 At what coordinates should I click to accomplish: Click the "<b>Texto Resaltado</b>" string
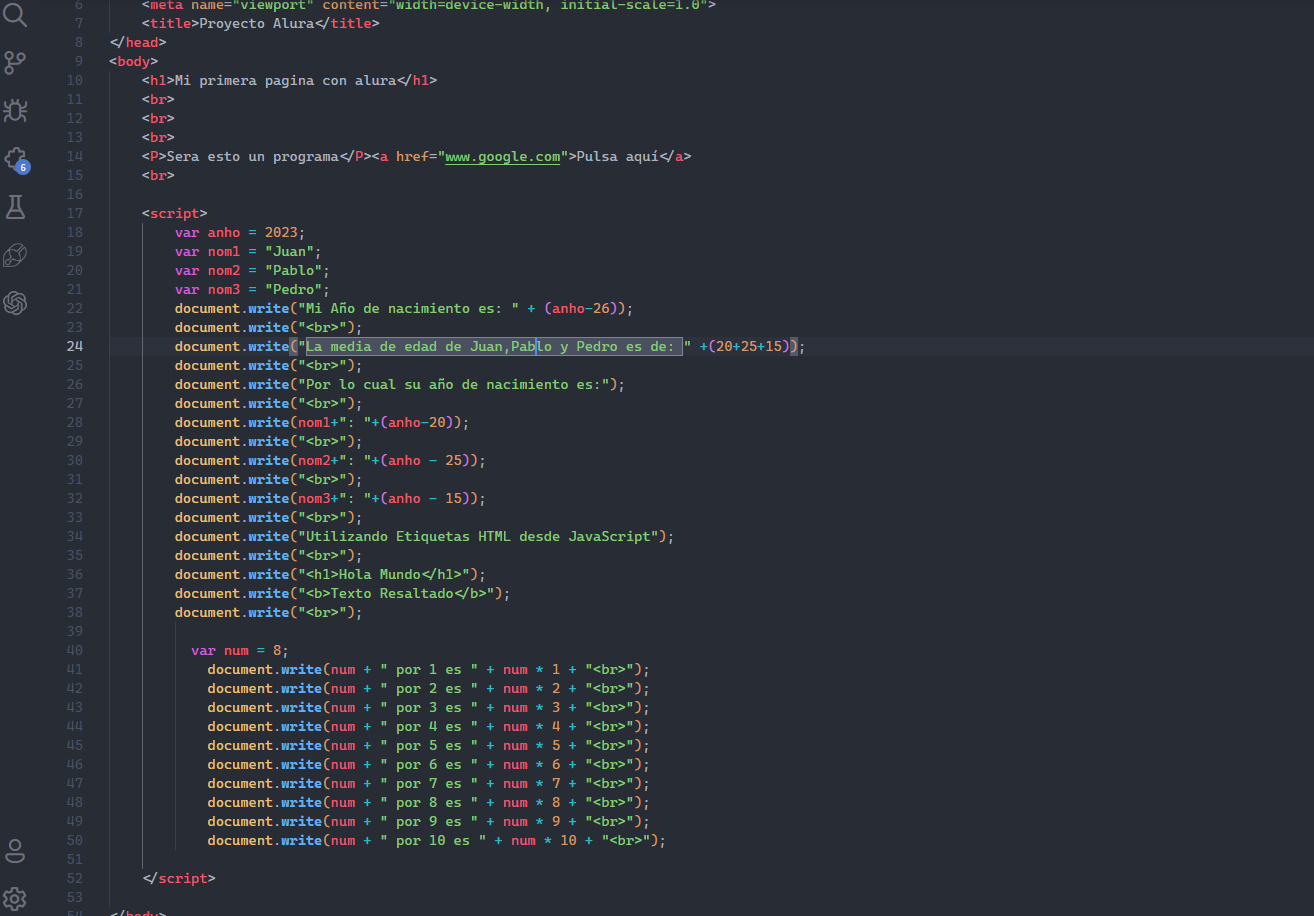point(396,593)
